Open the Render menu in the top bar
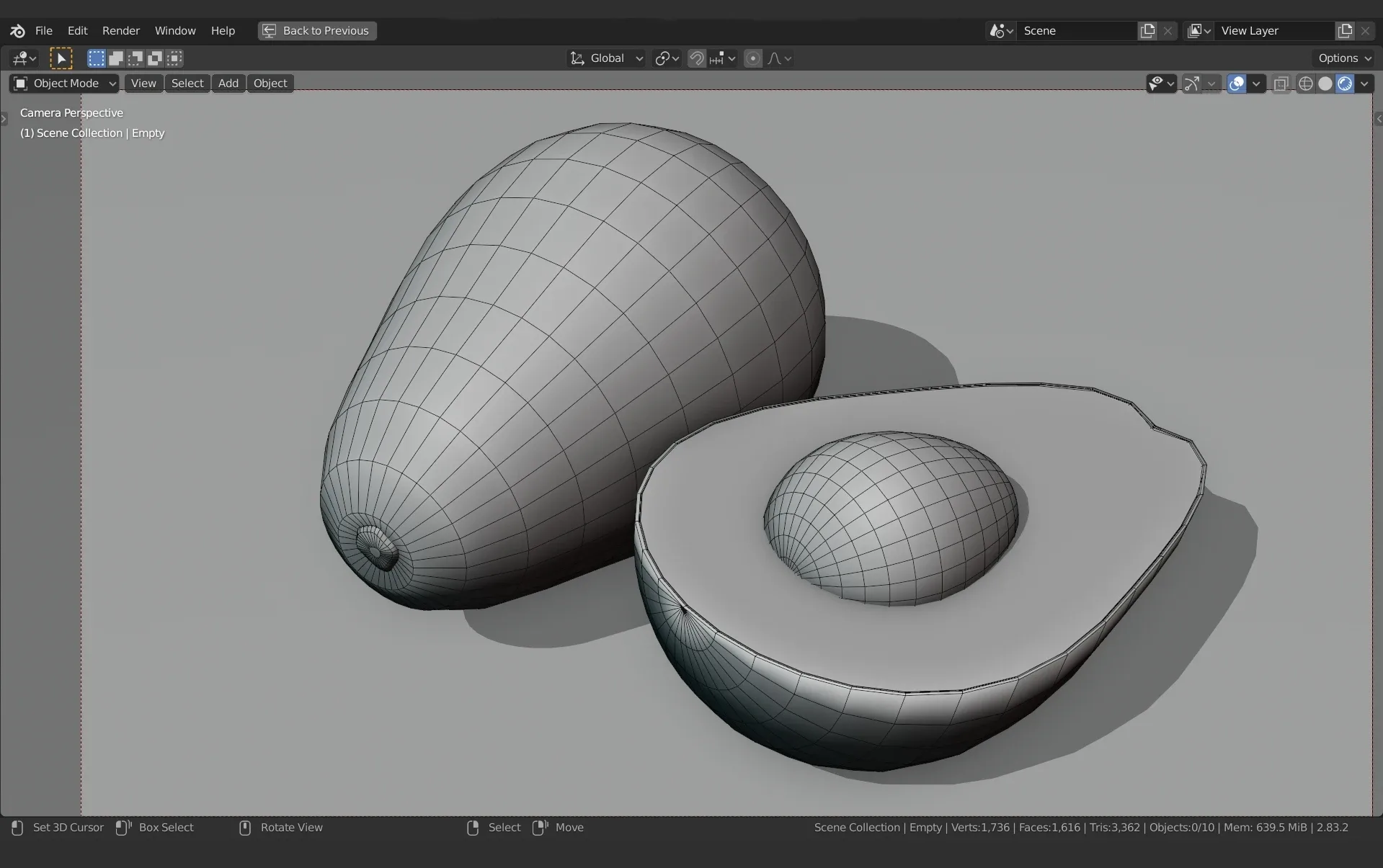The height and width of the screenshot is (868, 1383). [120, 31]
